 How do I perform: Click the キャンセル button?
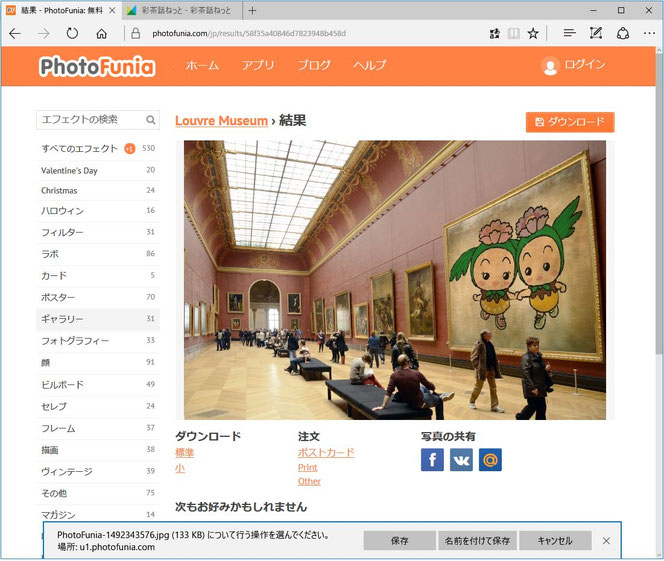point(555,541)
